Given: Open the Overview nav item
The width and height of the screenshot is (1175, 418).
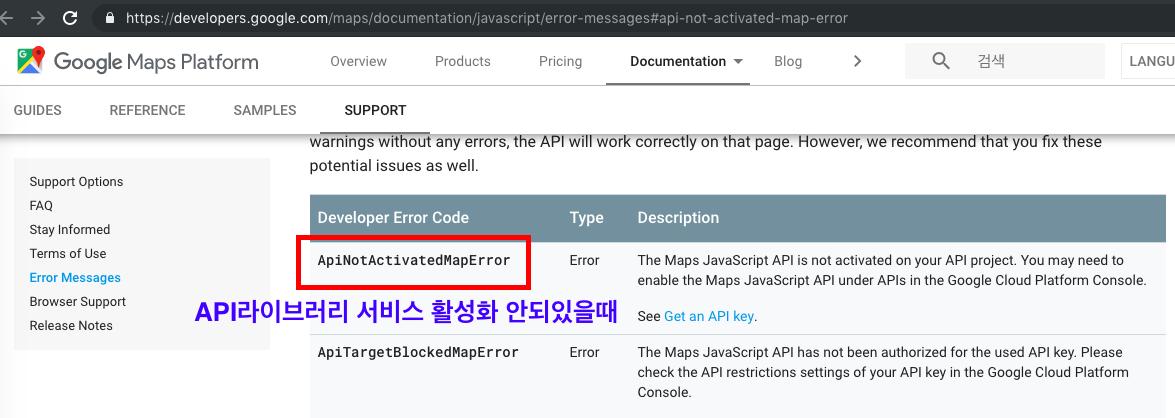Looking at the screenshot, I should tap(358, 61).
